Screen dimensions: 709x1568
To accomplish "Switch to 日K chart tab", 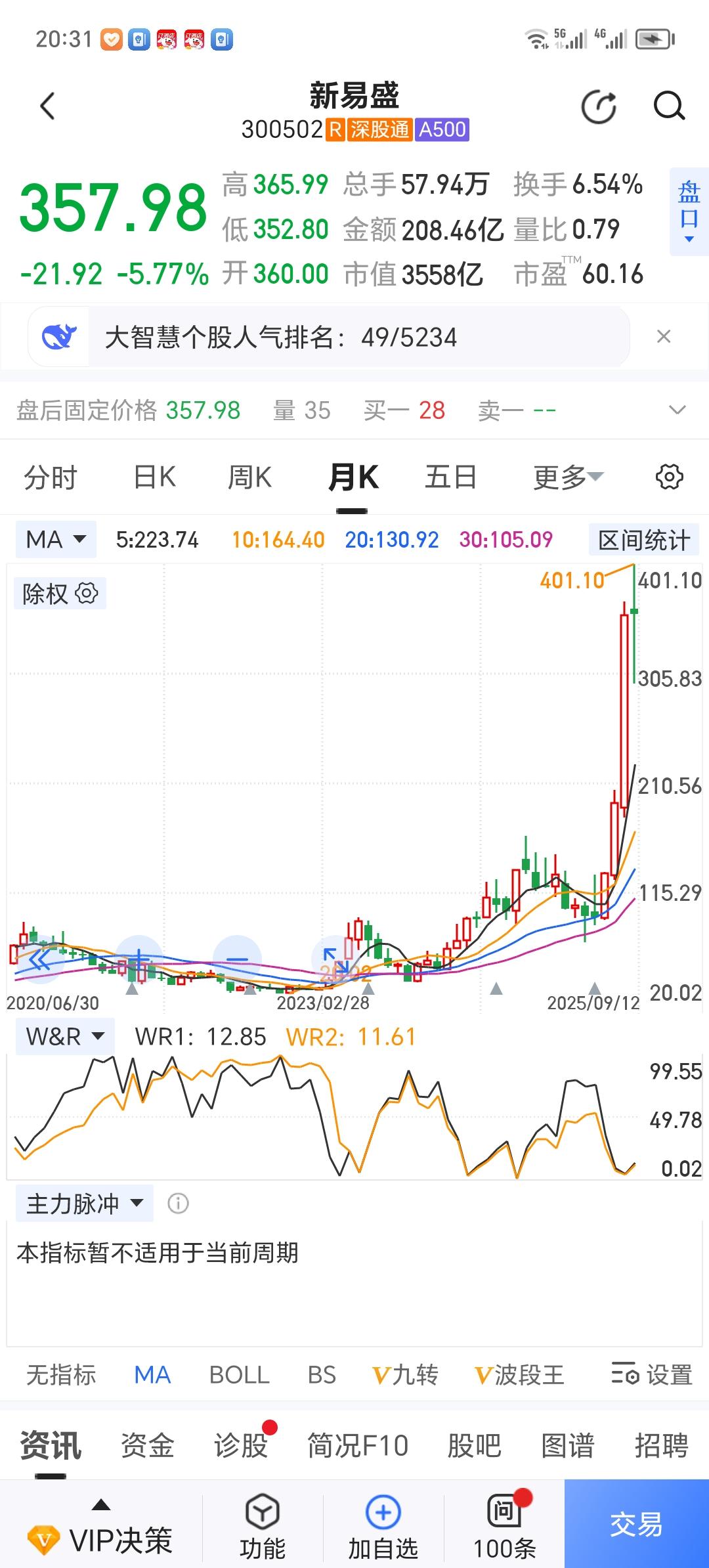I will 155,477.
